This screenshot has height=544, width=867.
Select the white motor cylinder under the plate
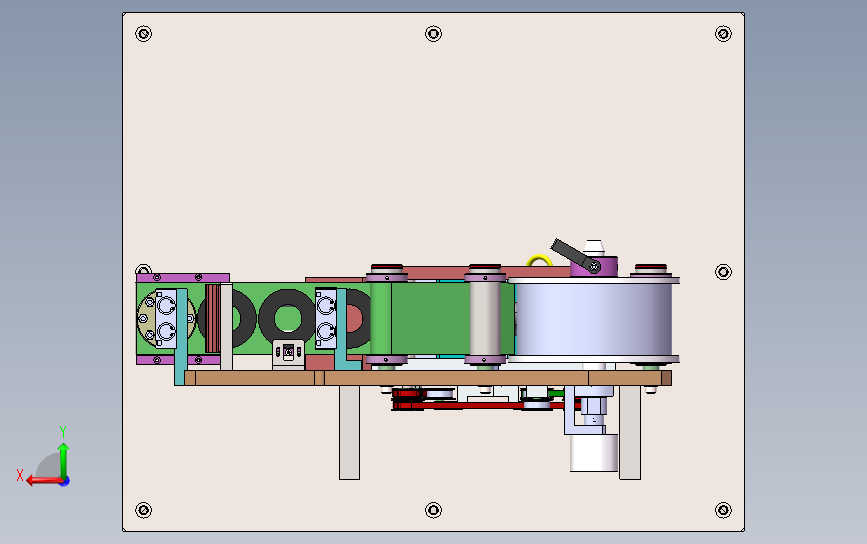pyautogui.click(x=594, y=453)
